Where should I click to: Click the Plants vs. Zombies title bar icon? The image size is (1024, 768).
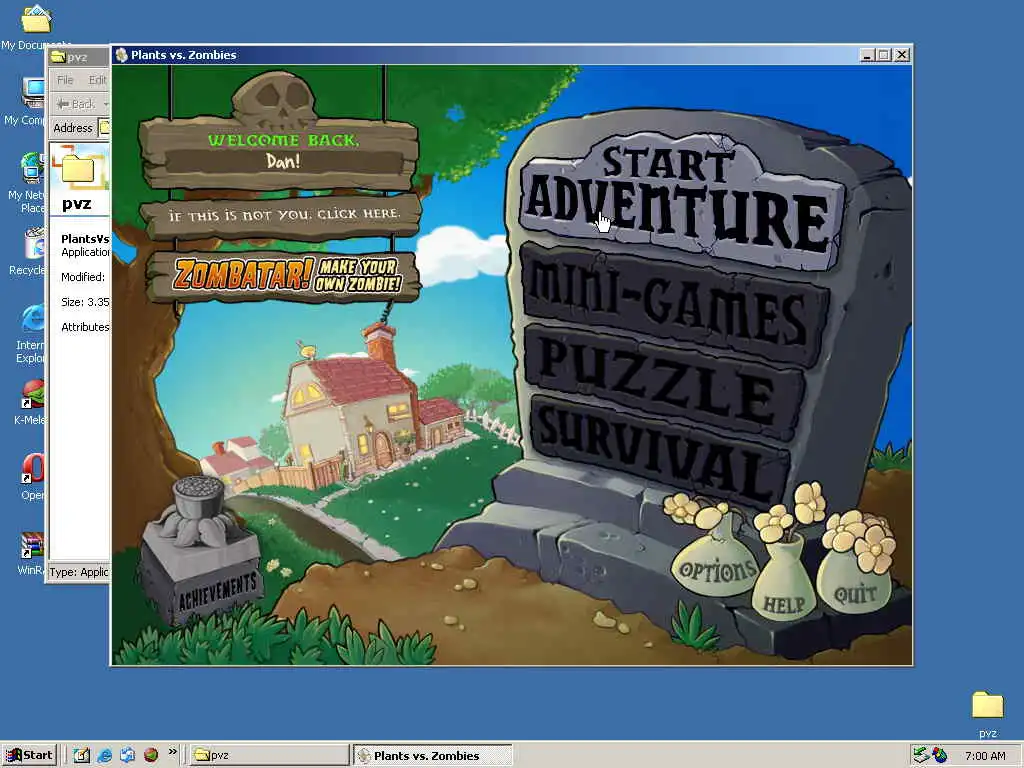[x=121, y=55]
